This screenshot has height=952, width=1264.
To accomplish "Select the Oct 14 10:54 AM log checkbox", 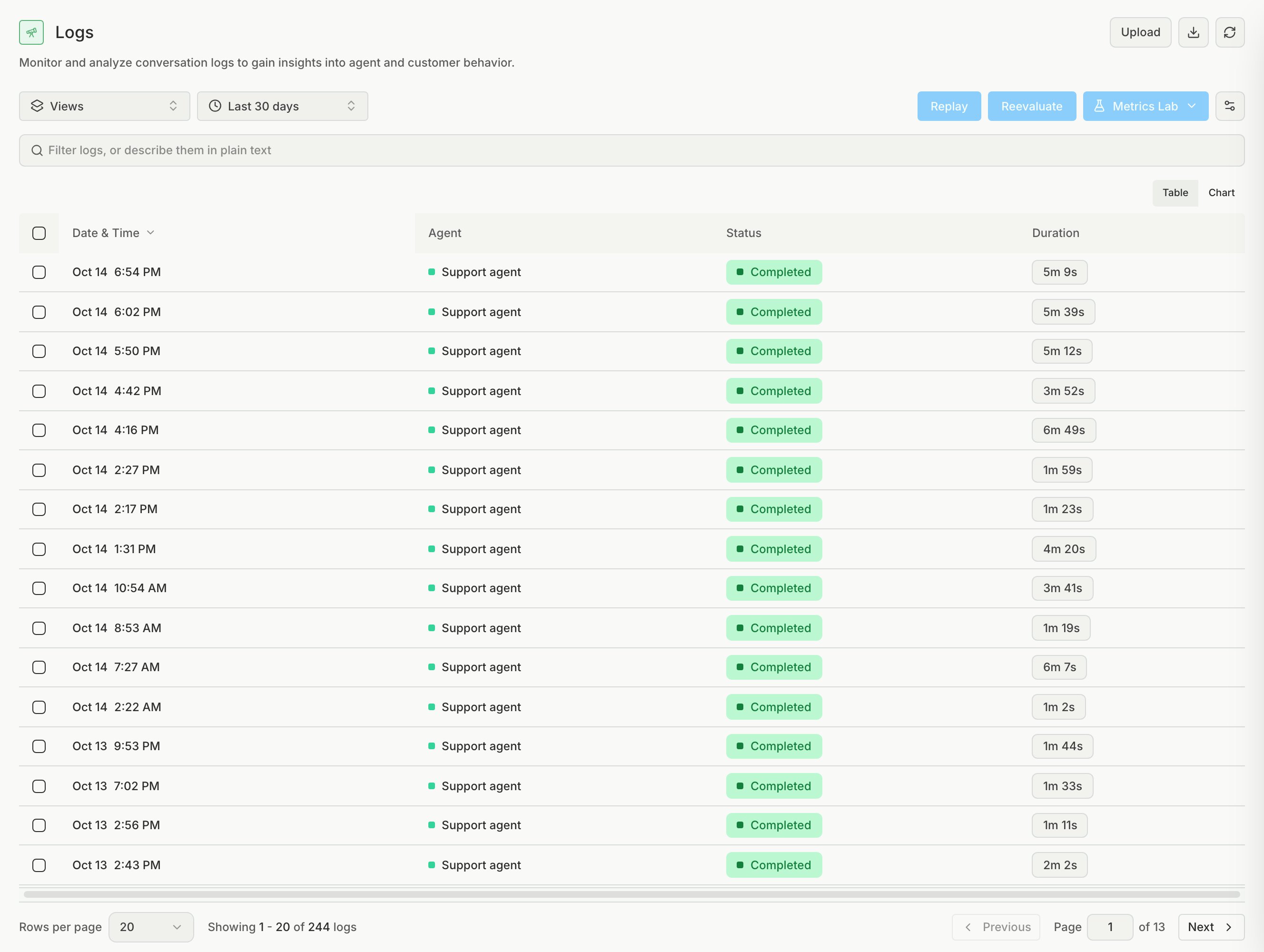I will tap(39, 588).
